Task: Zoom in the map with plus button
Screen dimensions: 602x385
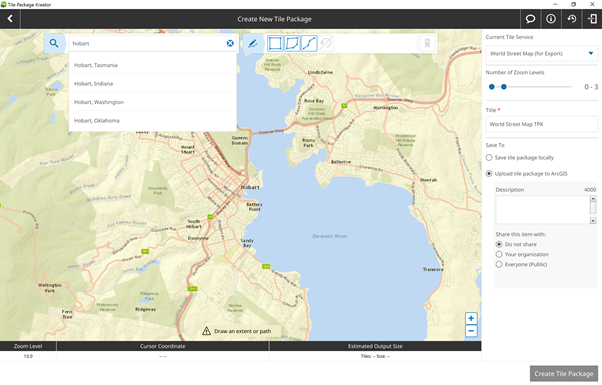Action: (x=471, y=318)
